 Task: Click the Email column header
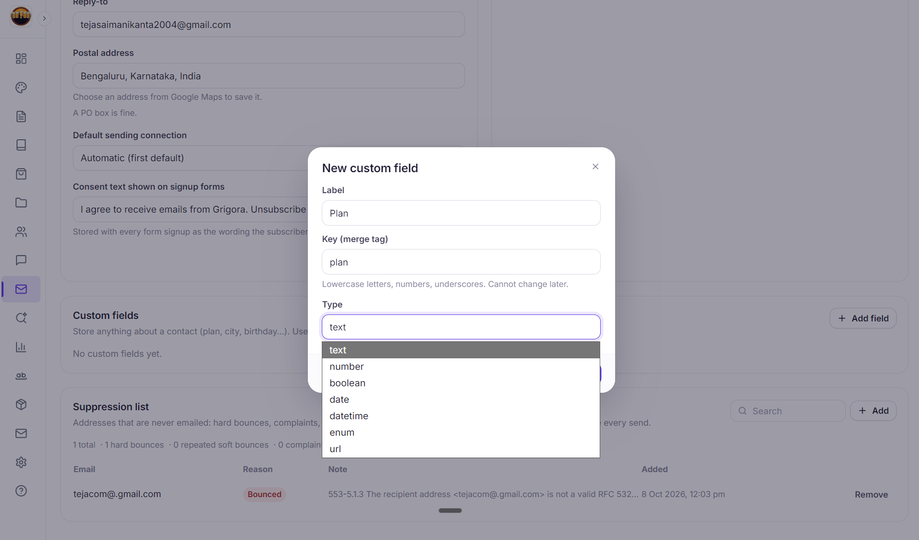84,469
